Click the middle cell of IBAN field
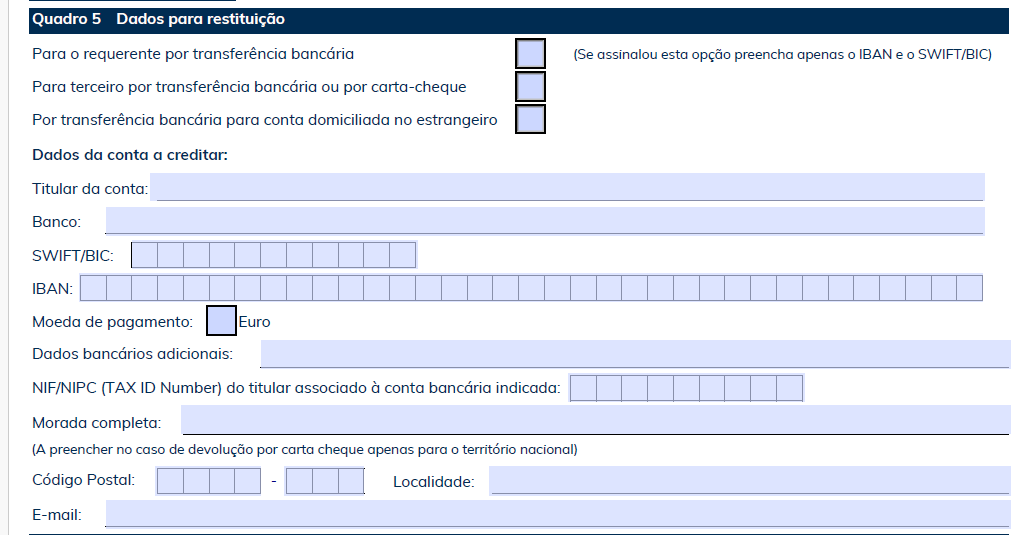This screenshot has width=1020, height=535. point(531,288)
